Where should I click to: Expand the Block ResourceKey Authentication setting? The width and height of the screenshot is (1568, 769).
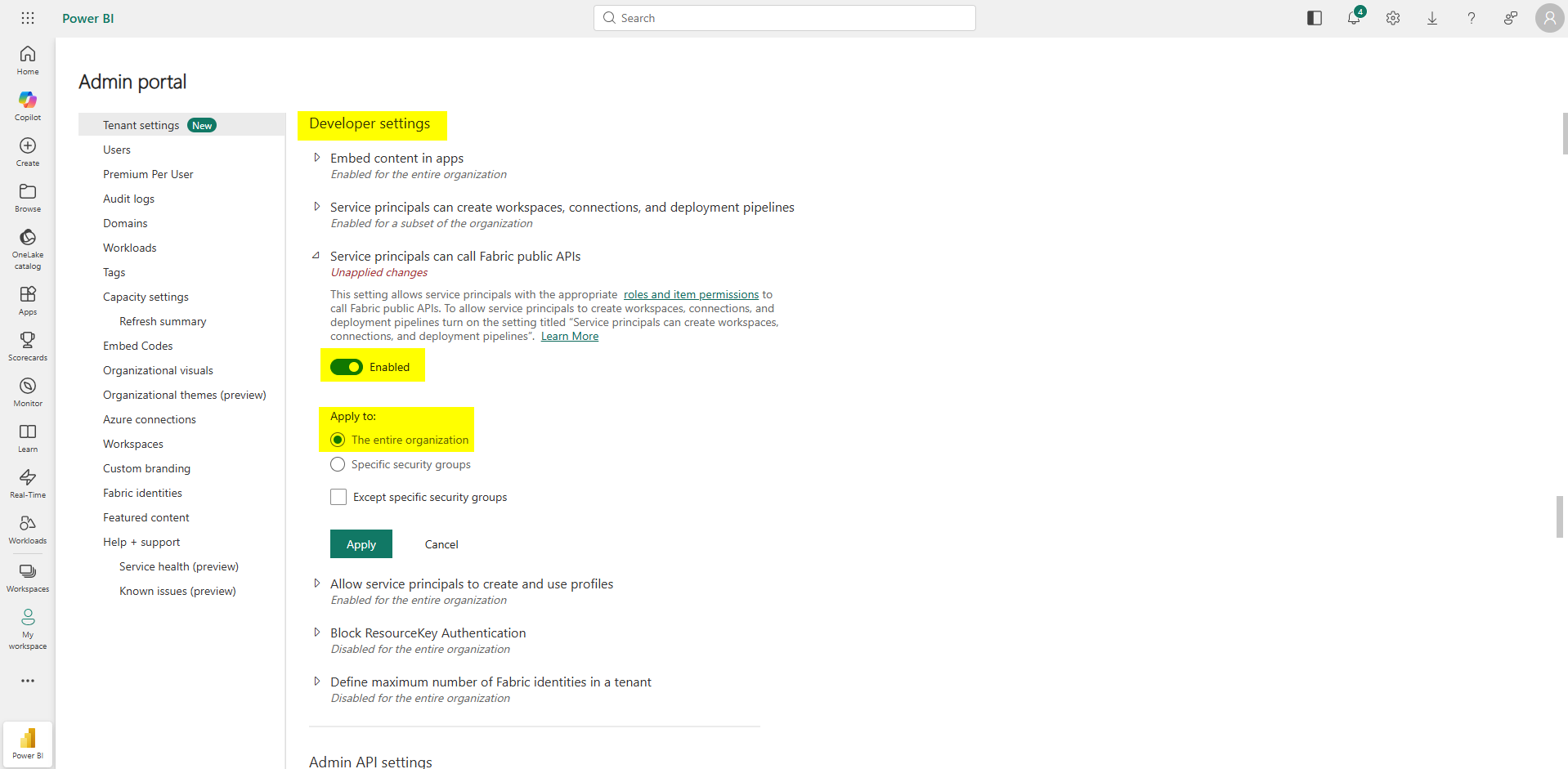click(x=317, y=633)
